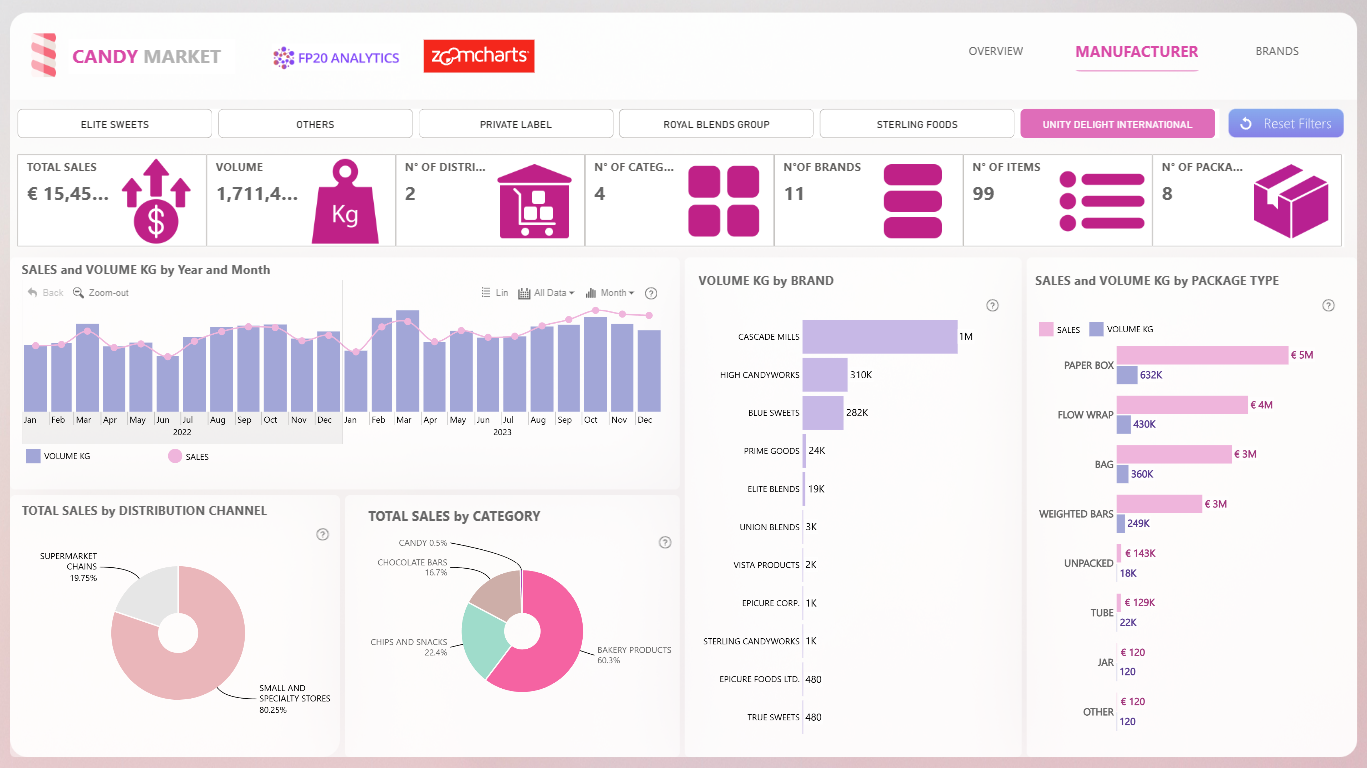Click the brands stacked bars icon
This screenshot has height=768, width=1367.
[x=913, y=201]
